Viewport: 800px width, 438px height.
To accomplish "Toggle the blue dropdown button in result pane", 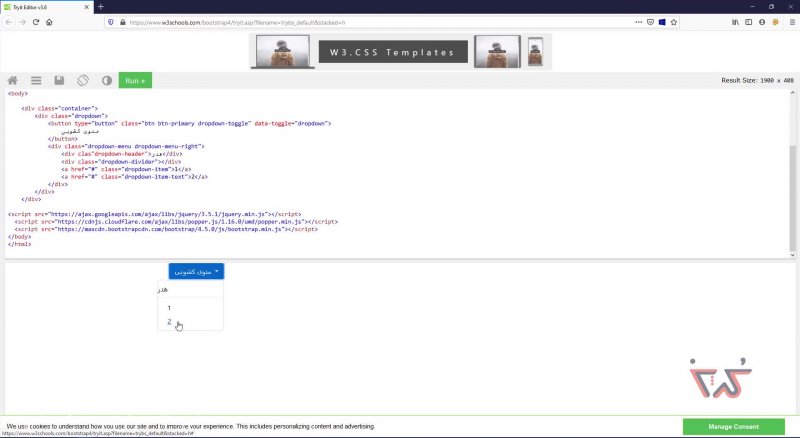I will tap(196, 271).
